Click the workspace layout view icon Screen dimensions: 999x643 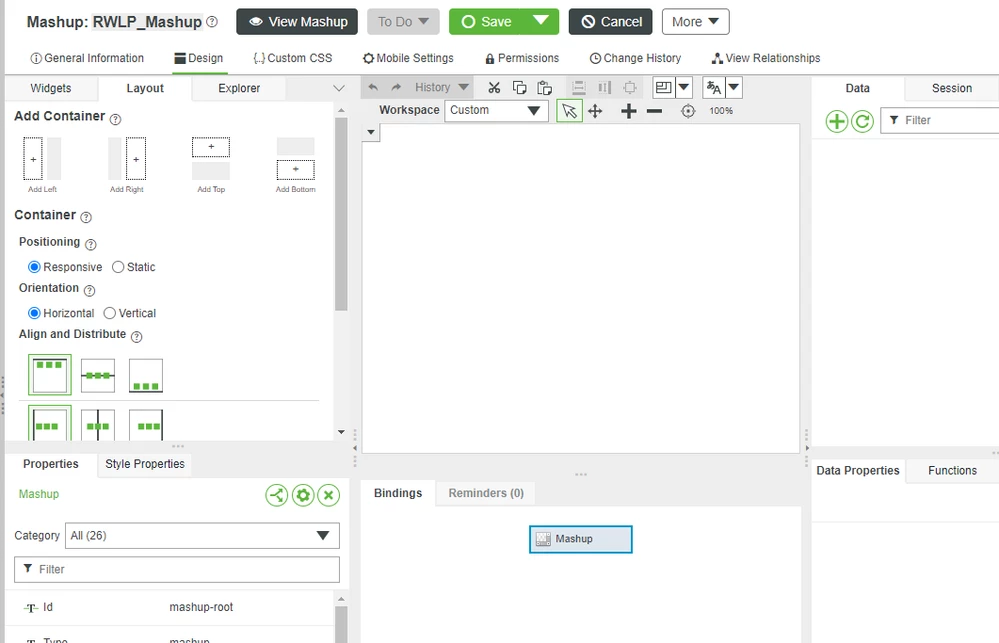pyautogui.click(x=663, y=87)
